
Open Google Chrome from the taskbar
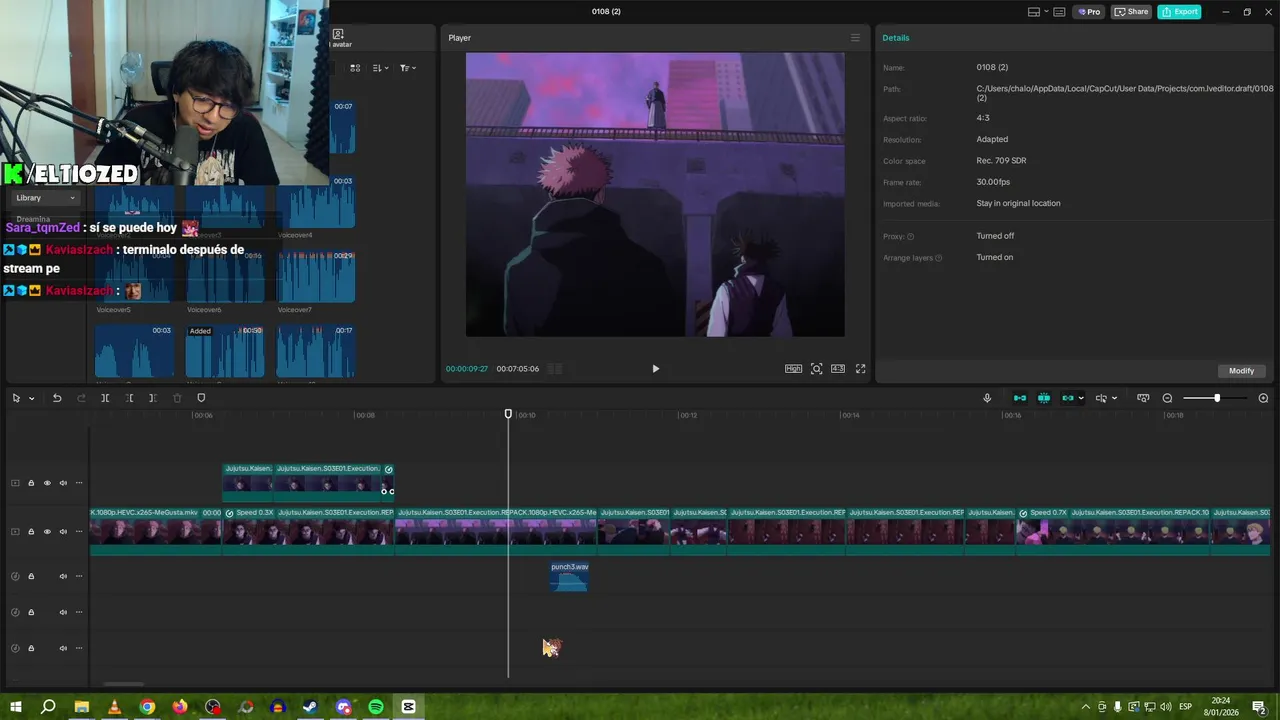[x=147, y=707]
